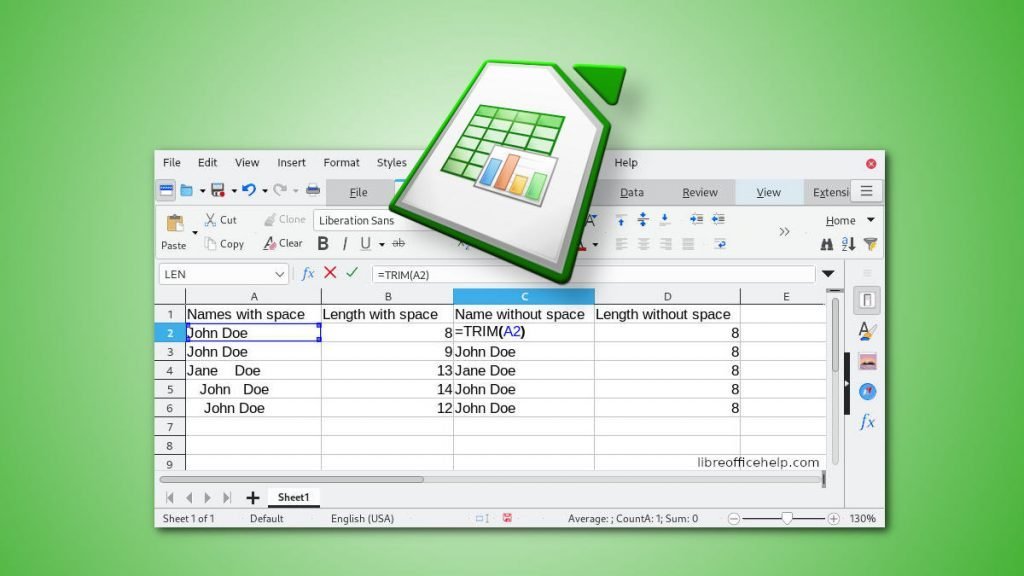Go to the first sheet
This screenshot has height=576, width=1024.
(x=170, y=498)
